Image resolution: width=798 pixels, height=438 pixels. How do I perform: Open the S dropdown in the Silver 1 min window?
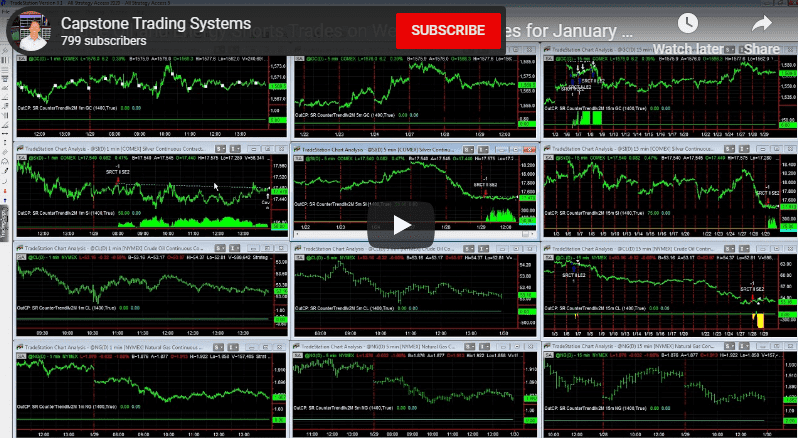pyautogui.click(x=220, y=149)
